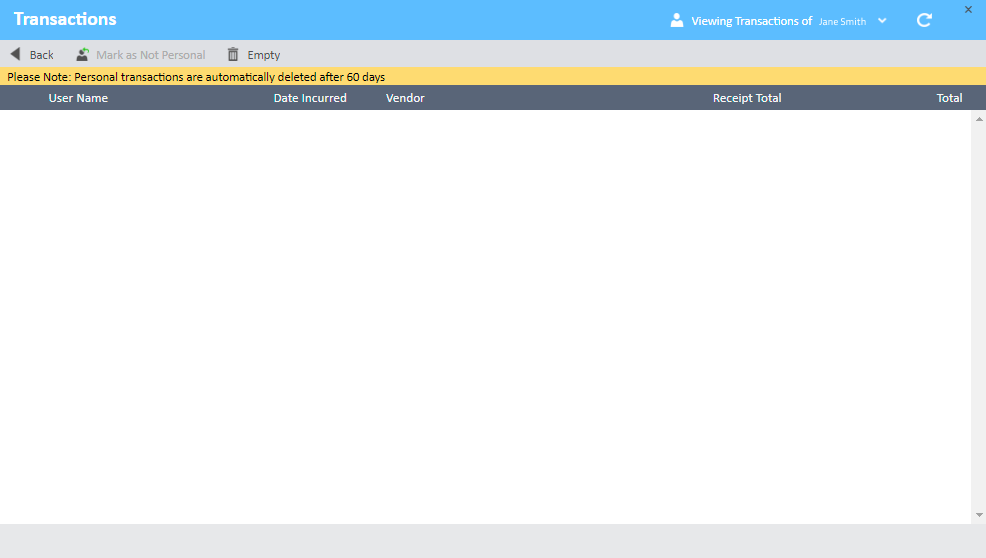Click the scrollbar up arrow
This screenshot has width=986, height=558.
(978, 119)
